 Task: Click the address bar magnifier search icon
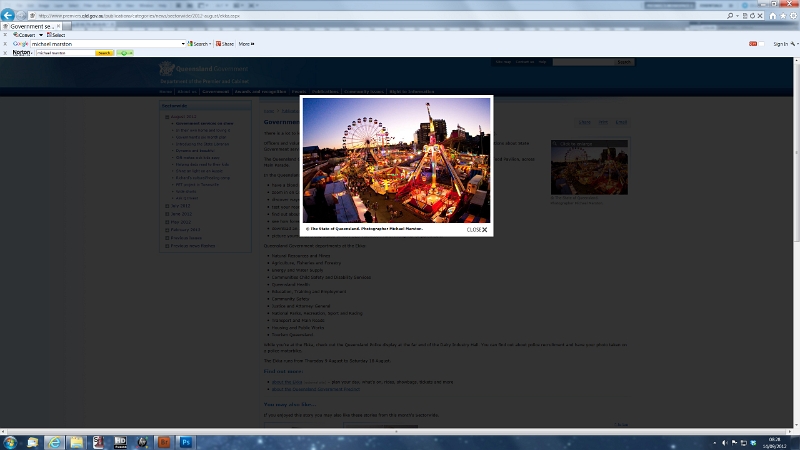pos(730,16)
